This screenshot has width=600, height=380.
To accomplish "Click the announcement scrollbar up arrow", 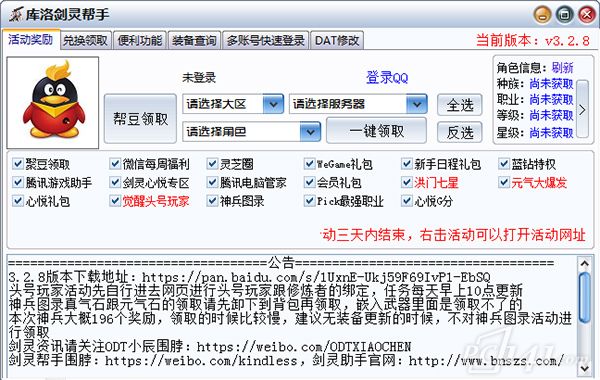I will coord(584,263).
